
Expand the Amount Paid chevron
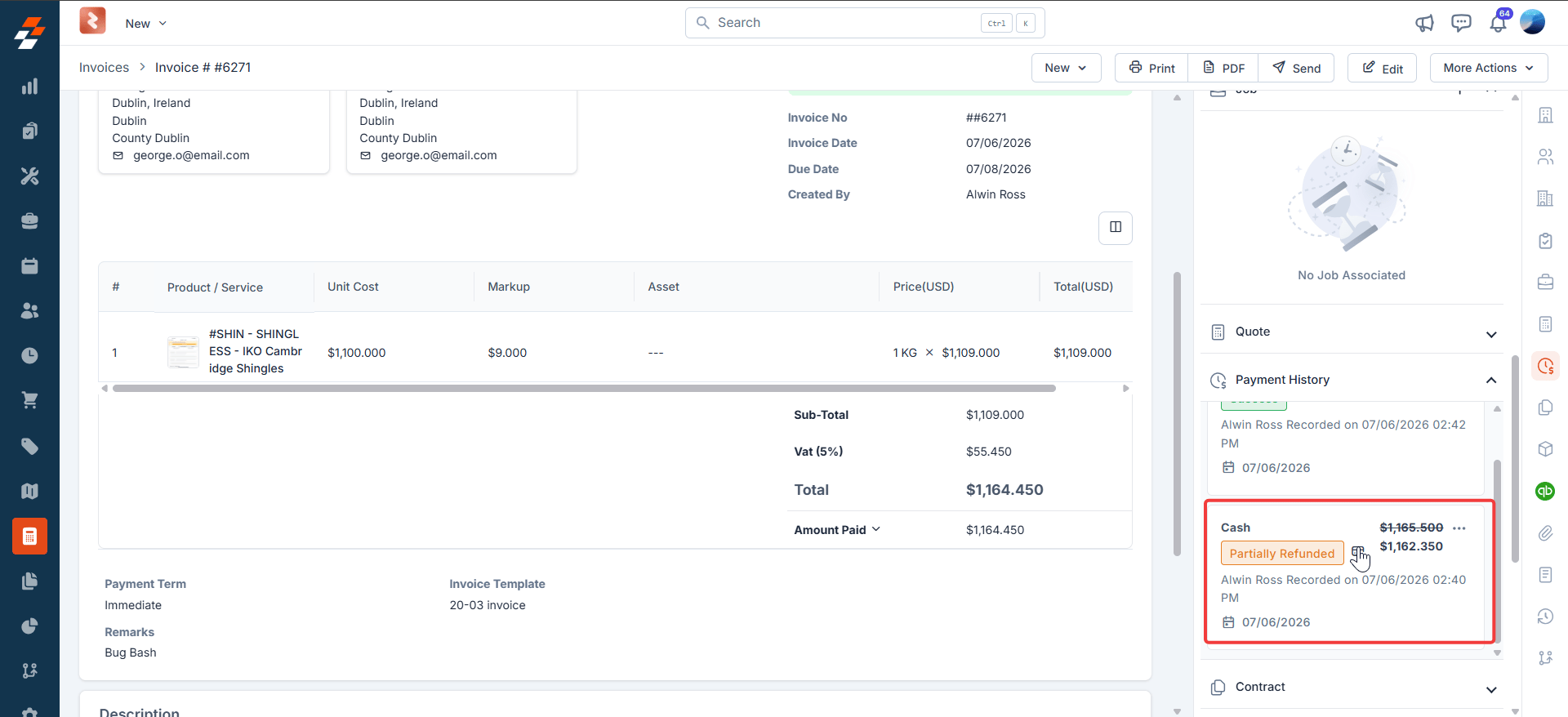coord(876,529)
